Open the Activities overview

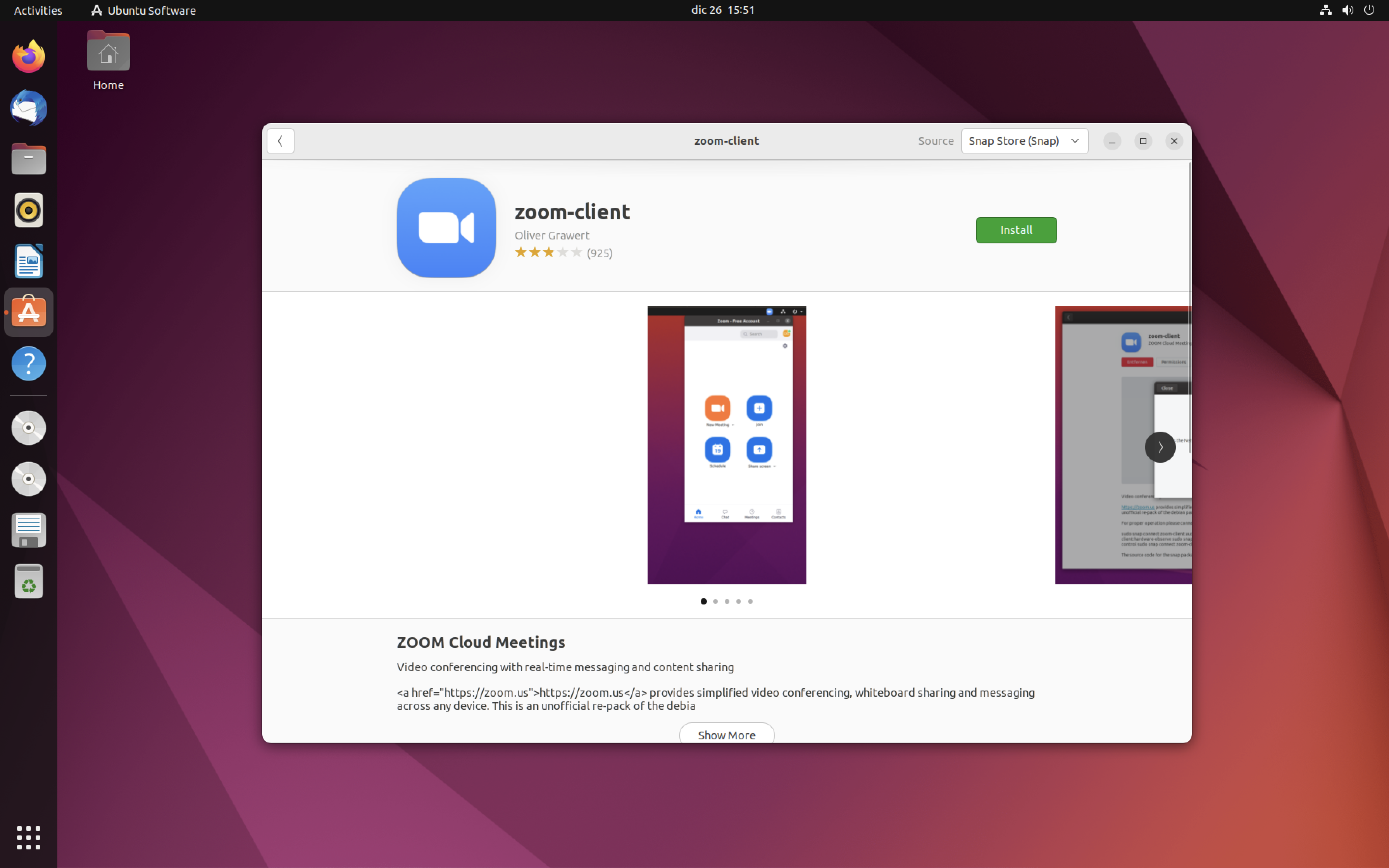38,10
